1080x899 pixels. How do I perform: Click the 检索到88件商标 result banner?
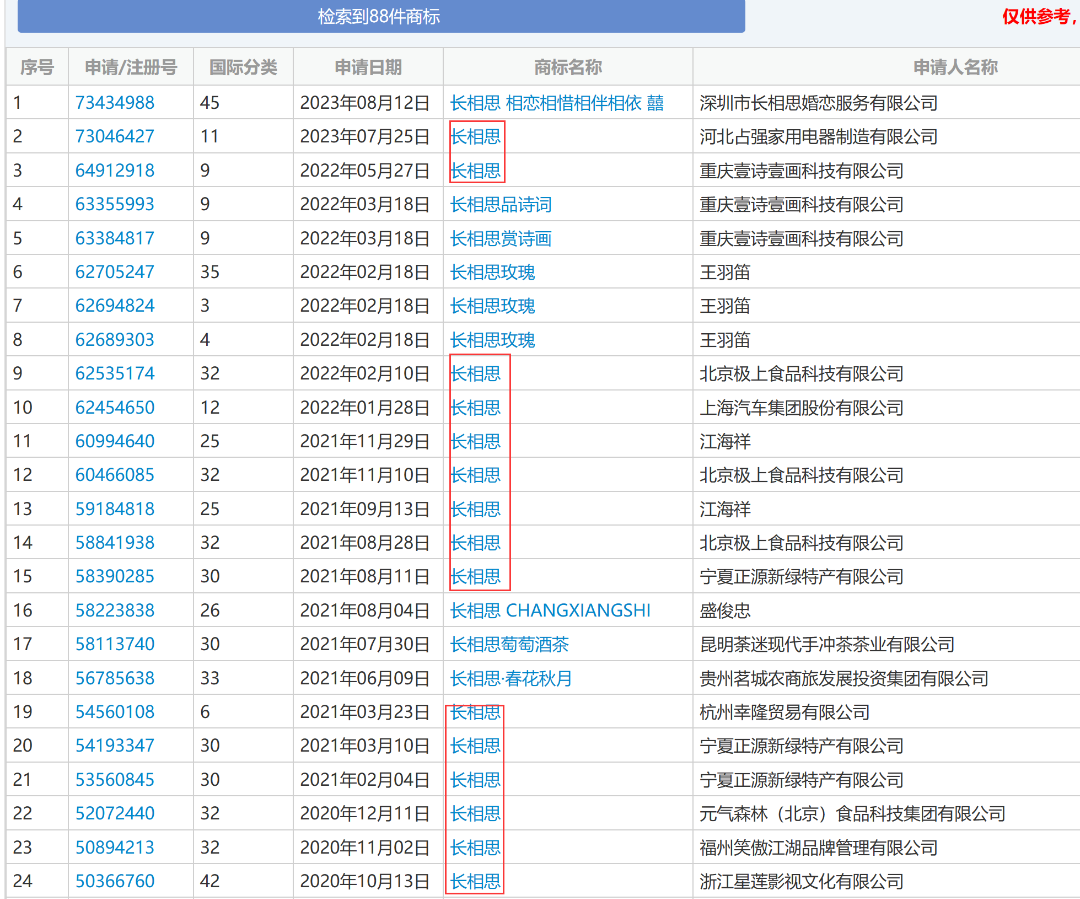pyautogui.click(x=381, y=16)
